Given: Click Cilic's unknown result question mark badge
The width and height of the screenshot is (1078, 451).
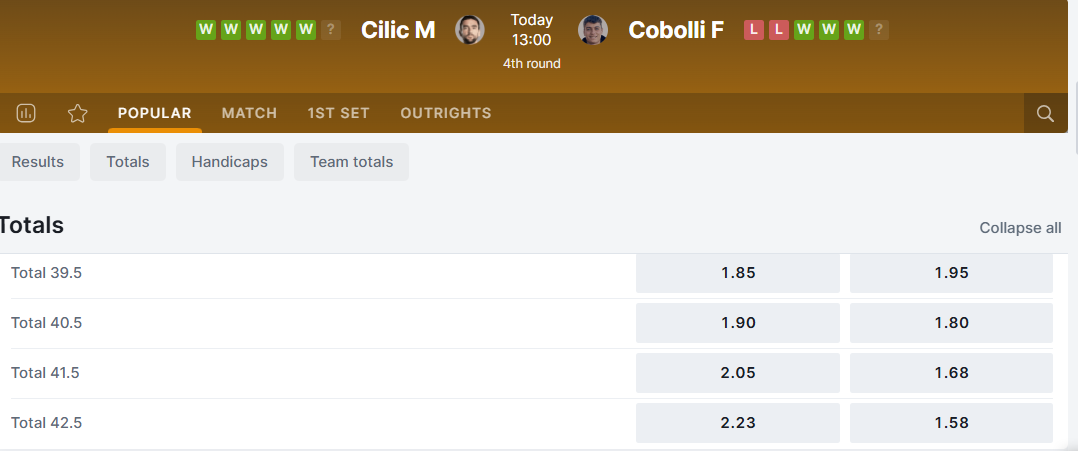Looking at the screenshot, I should point(331,30).
